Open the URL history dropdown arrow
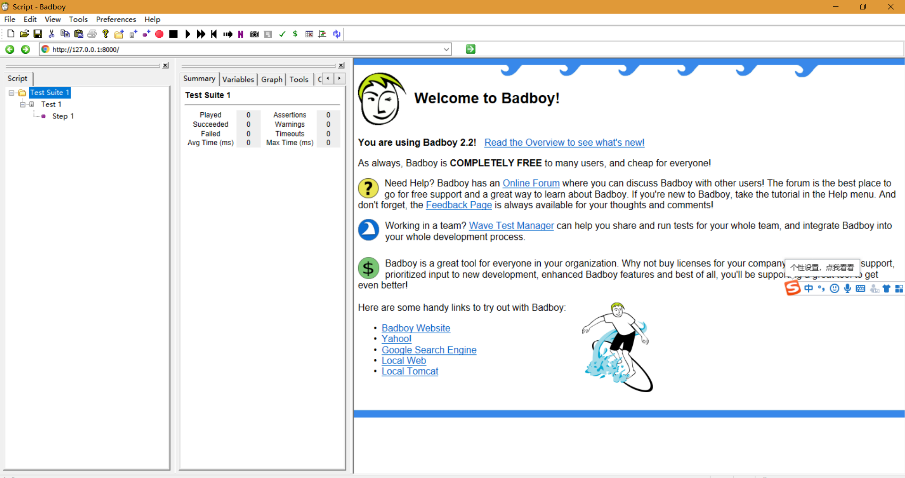The image size is (905, 478). pyautogui.click(x=446, y=50)
